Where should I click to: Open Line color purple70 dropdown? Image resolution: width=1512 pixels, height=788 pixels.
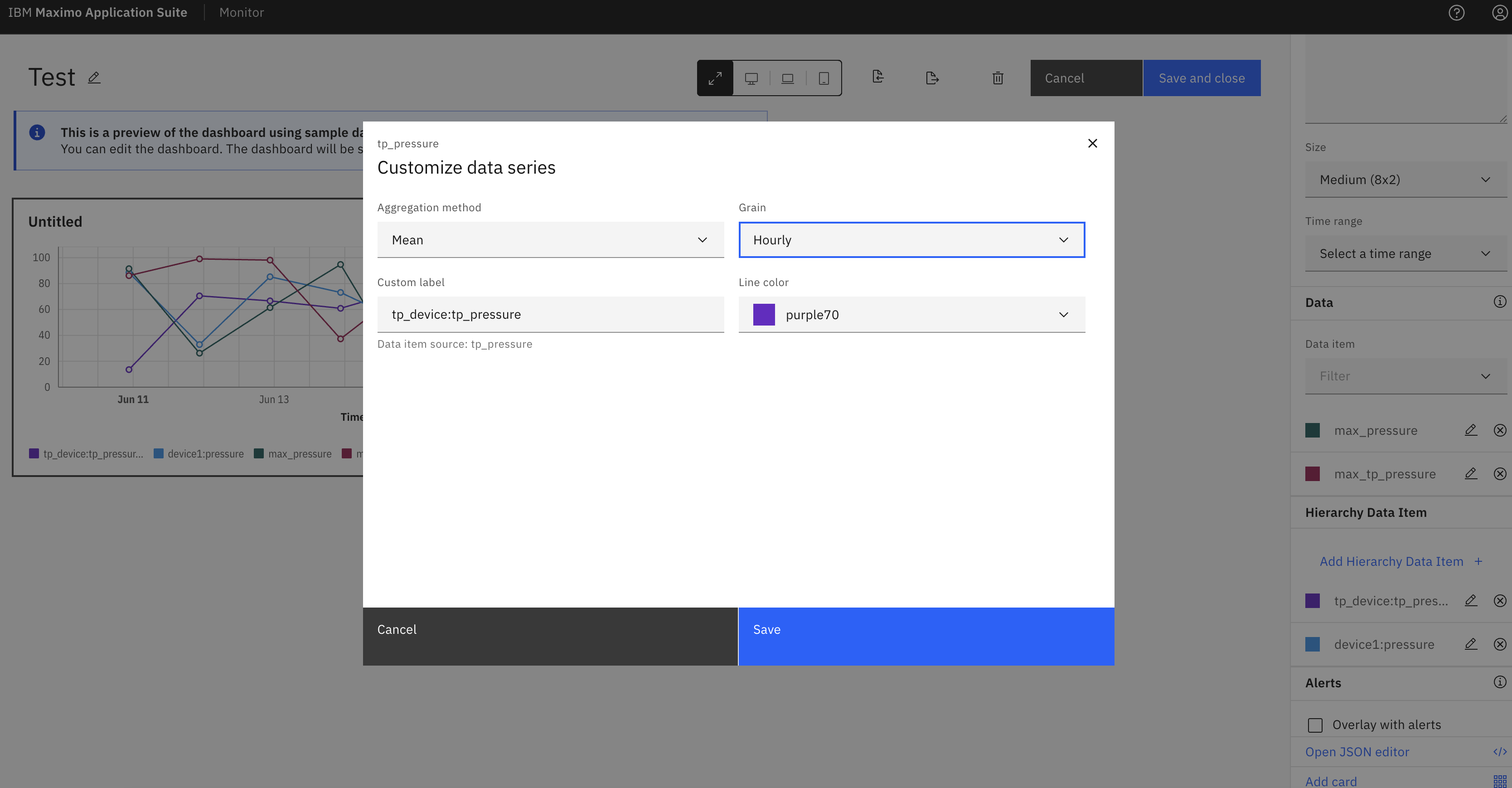click(x=911, y=315)
